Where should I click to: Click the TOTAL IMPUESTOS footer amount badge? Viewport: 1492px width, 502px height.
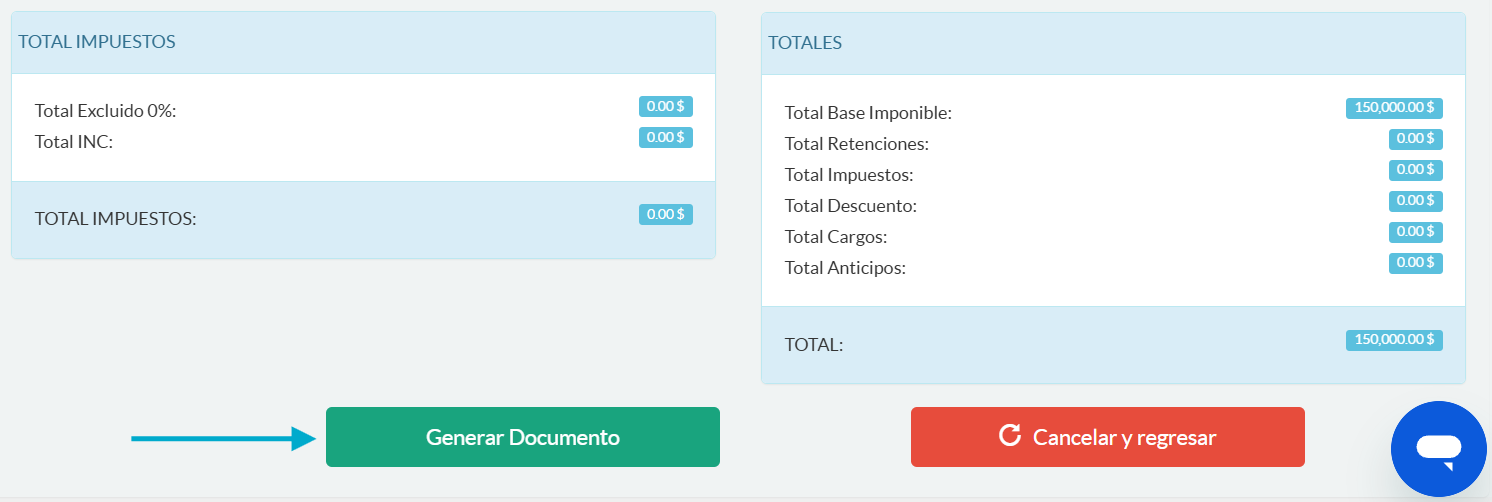[x=665, y=214]
